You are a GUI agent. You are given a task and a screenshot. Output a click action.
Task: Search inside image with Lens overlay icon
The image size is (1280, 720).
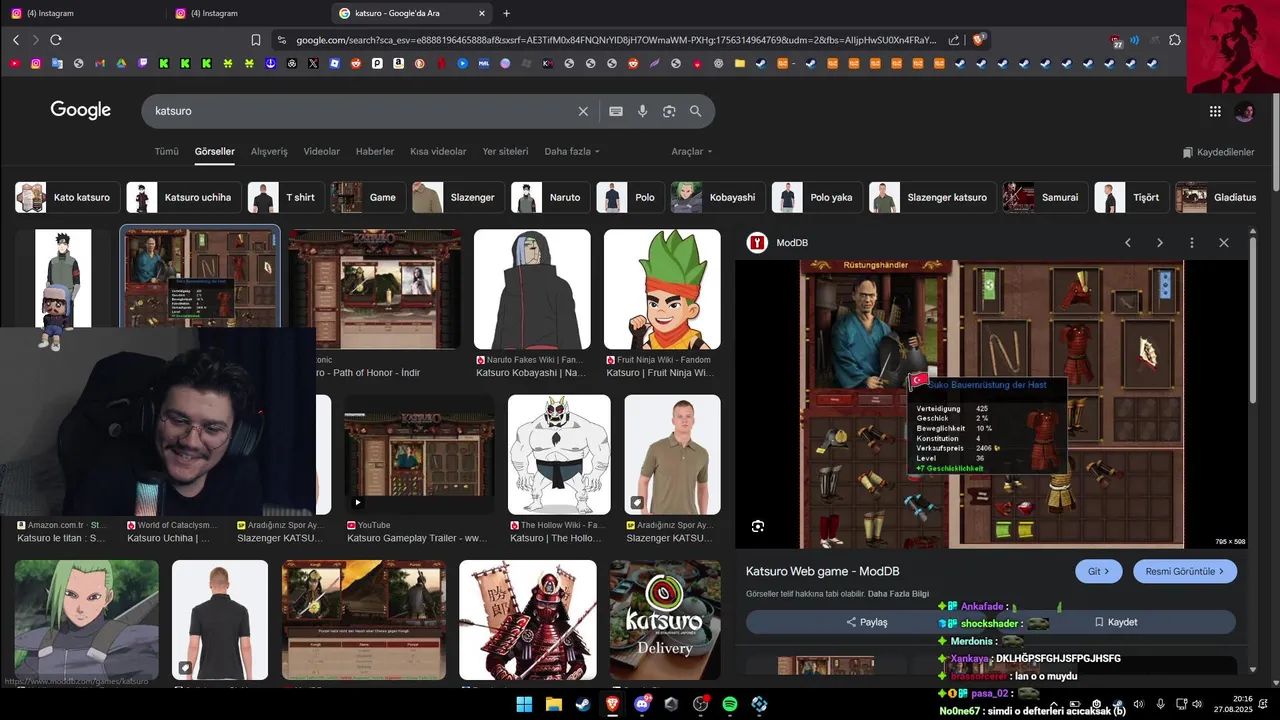coord(758,526)
